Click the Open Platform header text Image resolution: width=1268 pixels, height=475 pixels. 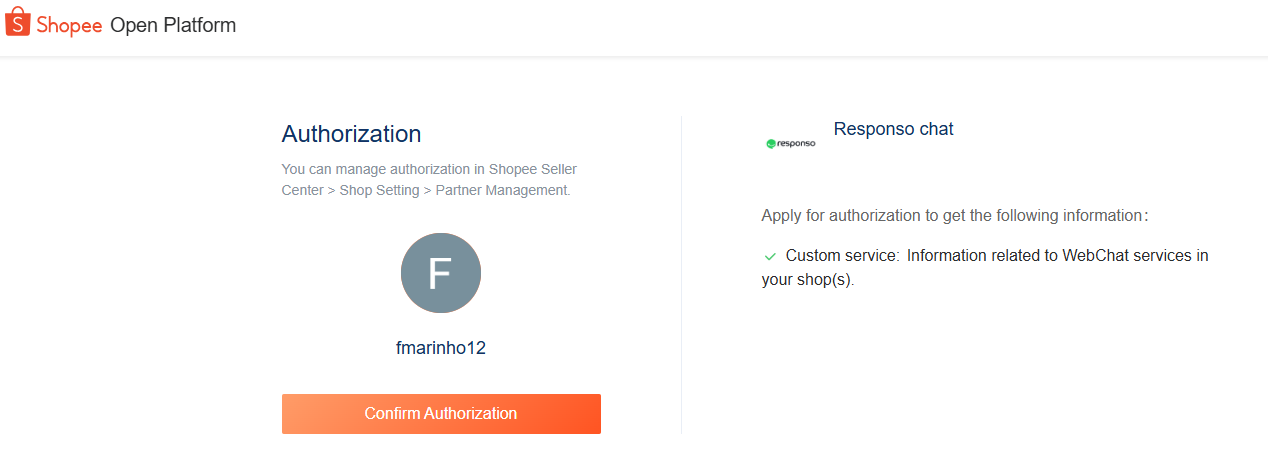point(173,26)
